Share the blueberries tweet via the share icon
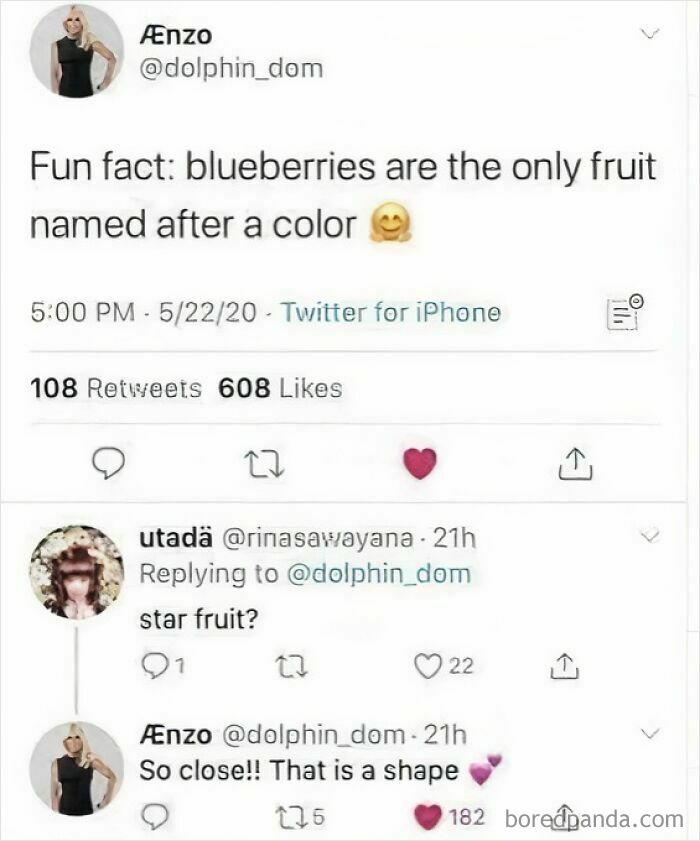 (x=575, y=463)
